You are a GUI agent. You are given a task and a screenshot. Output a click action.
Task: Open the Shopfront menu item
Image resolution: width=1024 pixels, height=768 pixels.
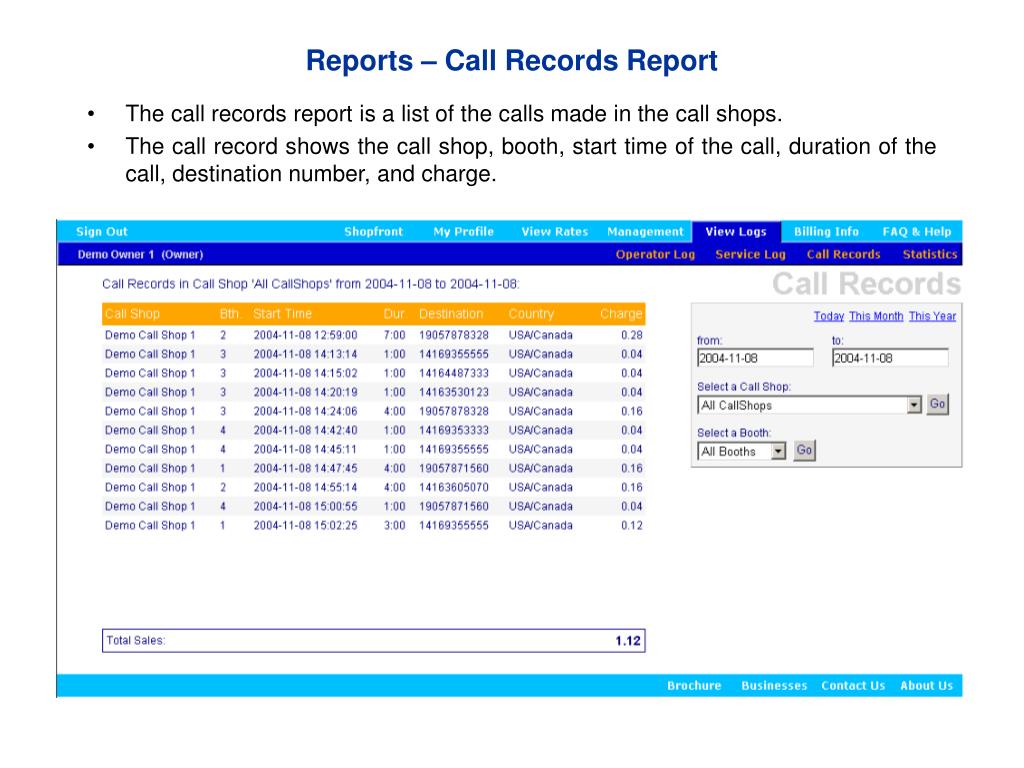374,231
